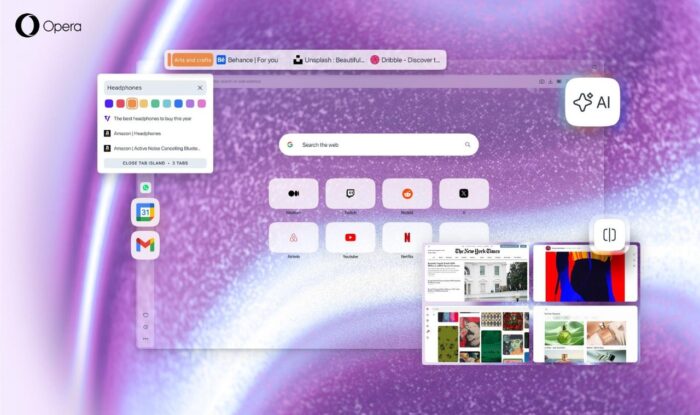Open the Netflix speed dial tile

pyautogui.click(x=407, y=237)
